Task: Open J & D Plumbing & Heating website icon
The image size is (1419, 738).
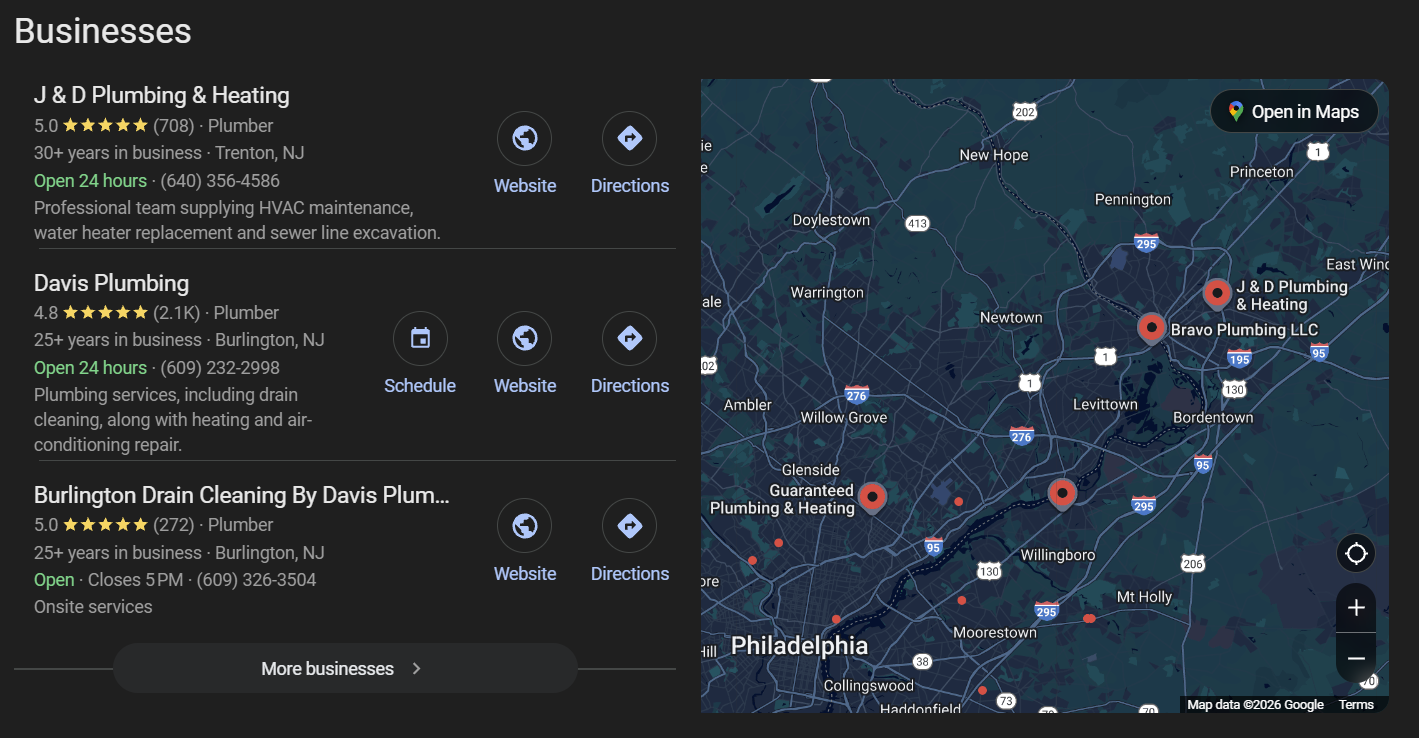Action: [525, 139]
